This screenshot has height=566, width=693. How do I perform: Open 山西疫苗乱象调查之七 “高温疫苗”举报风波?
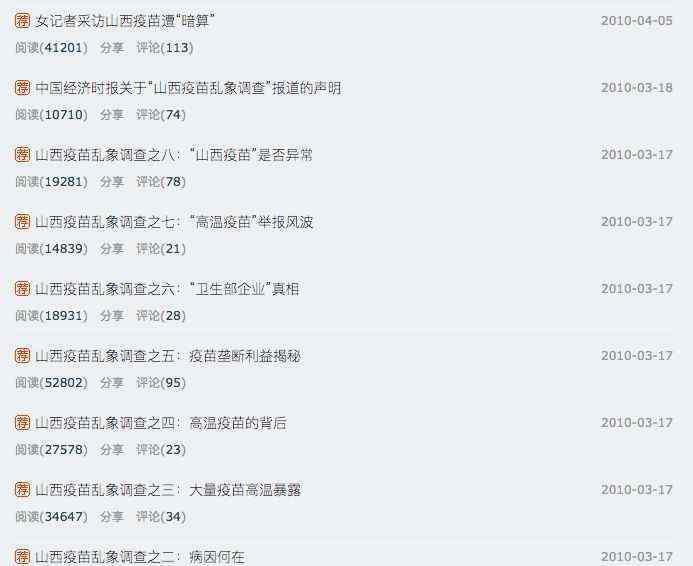pyautogui.click(x=174, y=222)
